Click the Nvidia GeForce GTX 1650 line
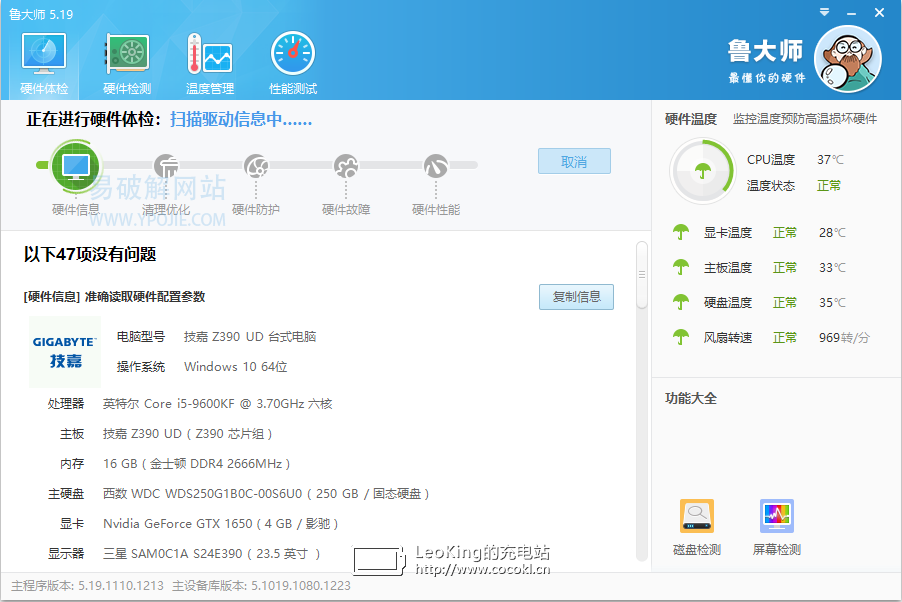Viewport: 902px width, 602px height. click(x=220, y=523)
